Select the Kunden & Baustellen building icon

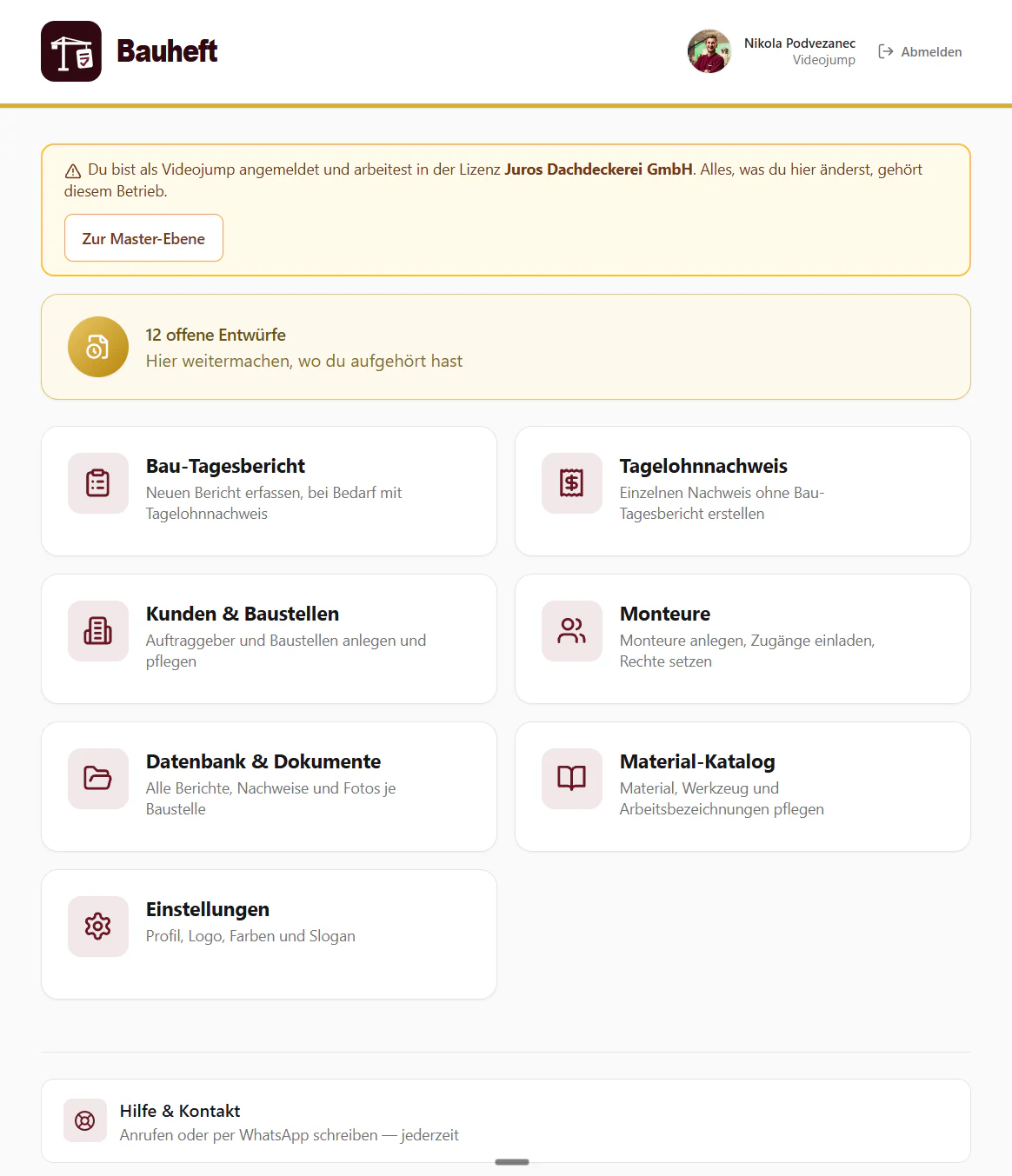click(98, 631)
